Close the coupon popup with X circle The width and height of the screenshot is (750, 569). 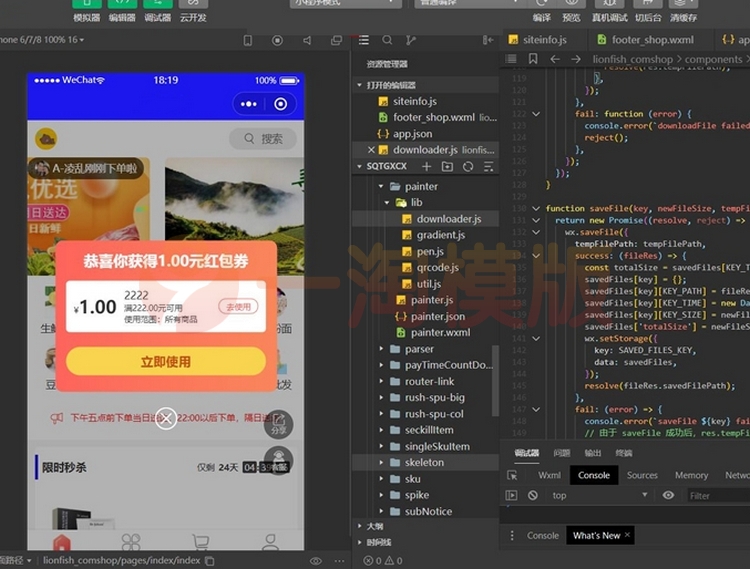tap(166, 419)
